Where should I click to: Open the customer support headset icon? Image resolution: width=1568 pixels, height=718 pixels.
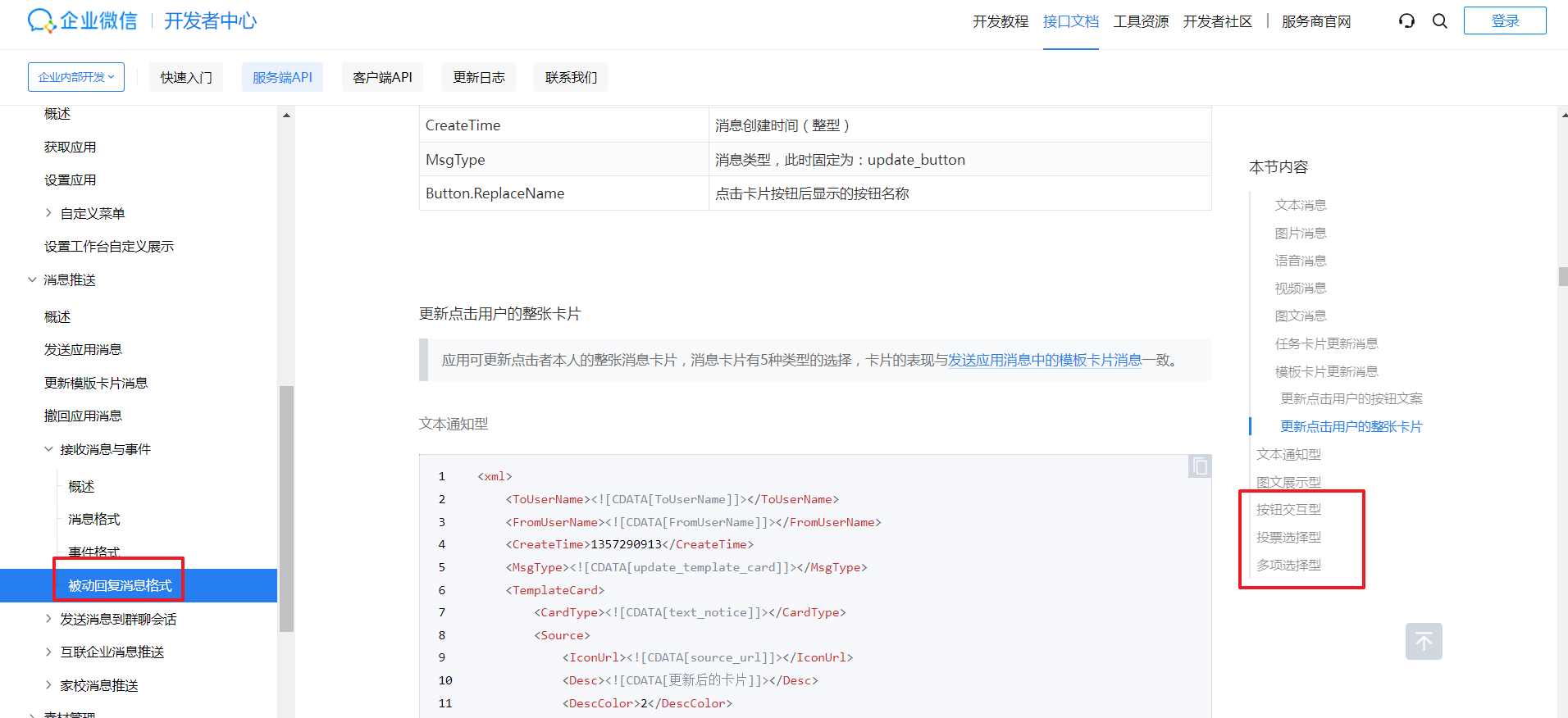(x=1406, y=21)
